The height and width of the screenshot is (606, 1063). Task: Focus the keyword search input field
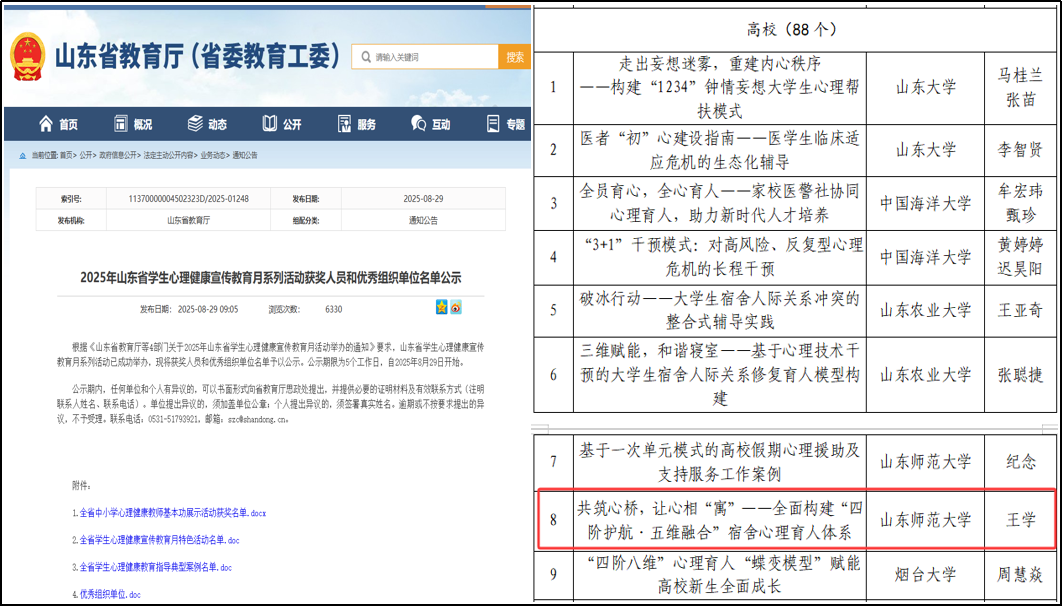click(x=430, y=57)
